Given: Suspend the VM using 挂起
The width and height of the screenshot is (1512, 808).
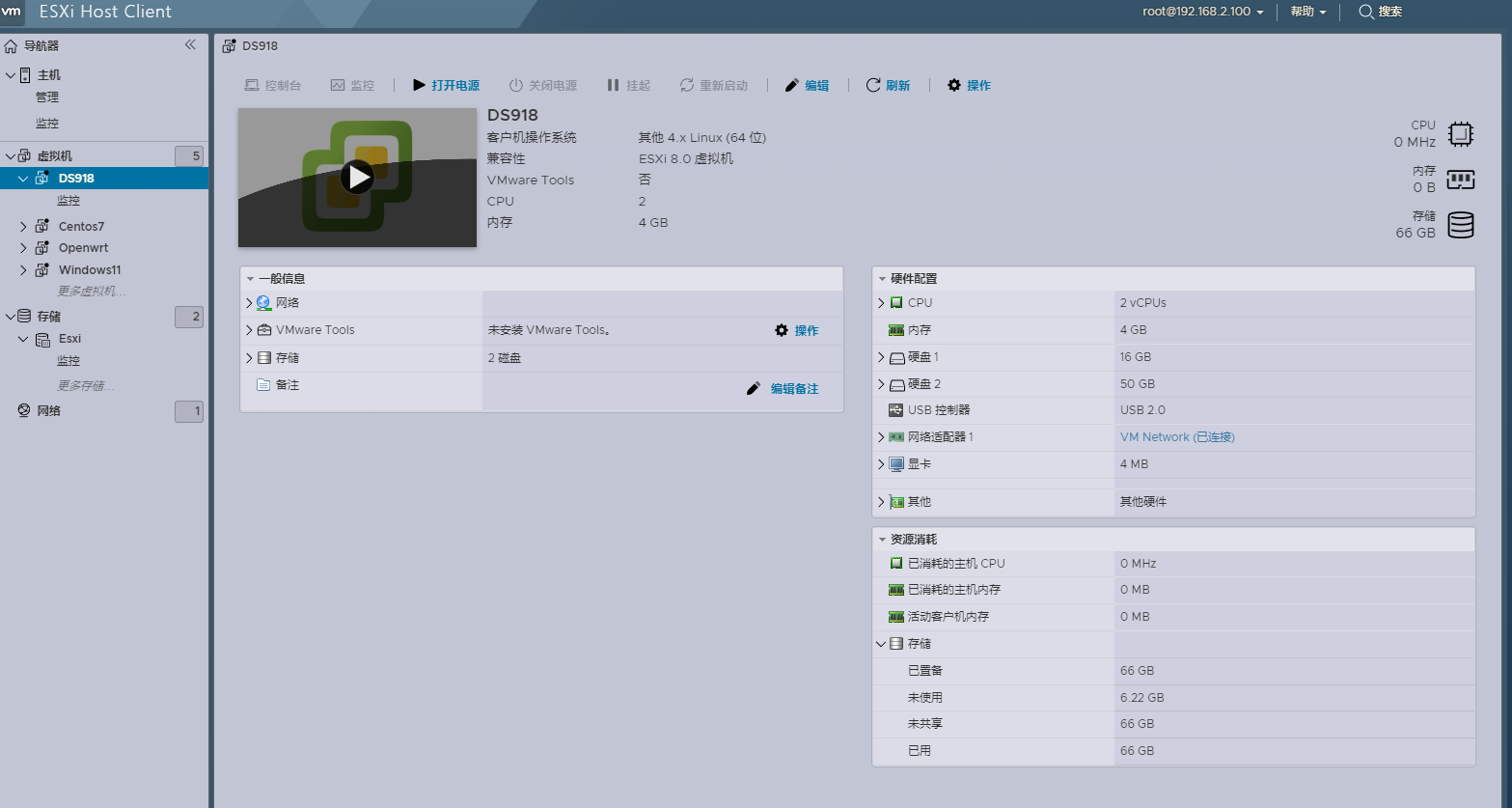Looking at the screenshot, I should point(629,85).
